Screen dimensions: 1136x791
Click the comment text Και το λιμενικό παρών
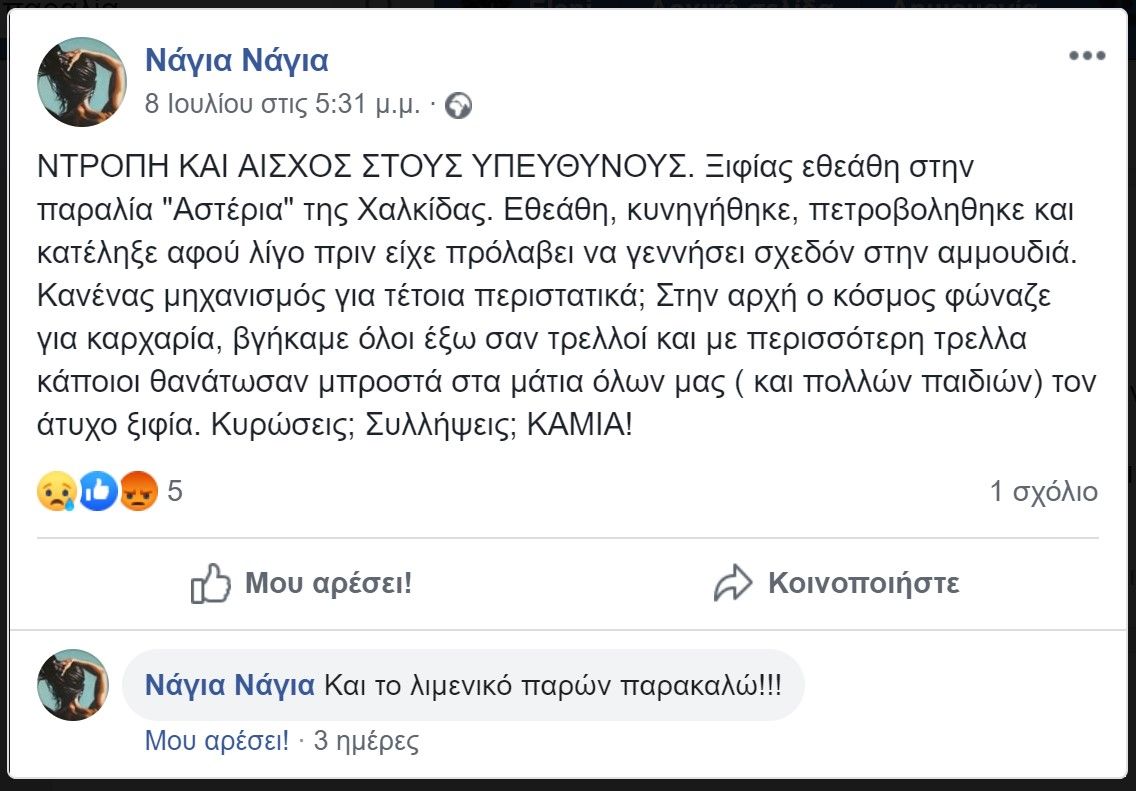pyautogui.click(x=553, y=686)
